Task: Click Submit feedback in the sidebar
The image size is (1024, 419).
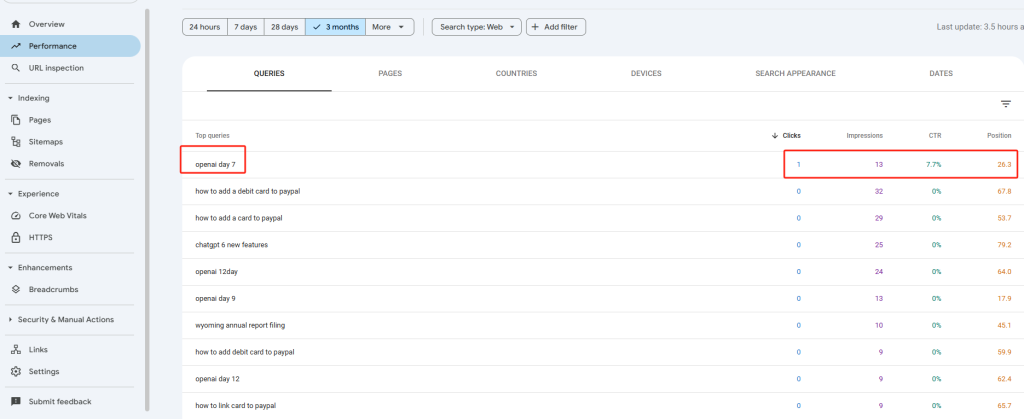Action: (x=59, y=402)
